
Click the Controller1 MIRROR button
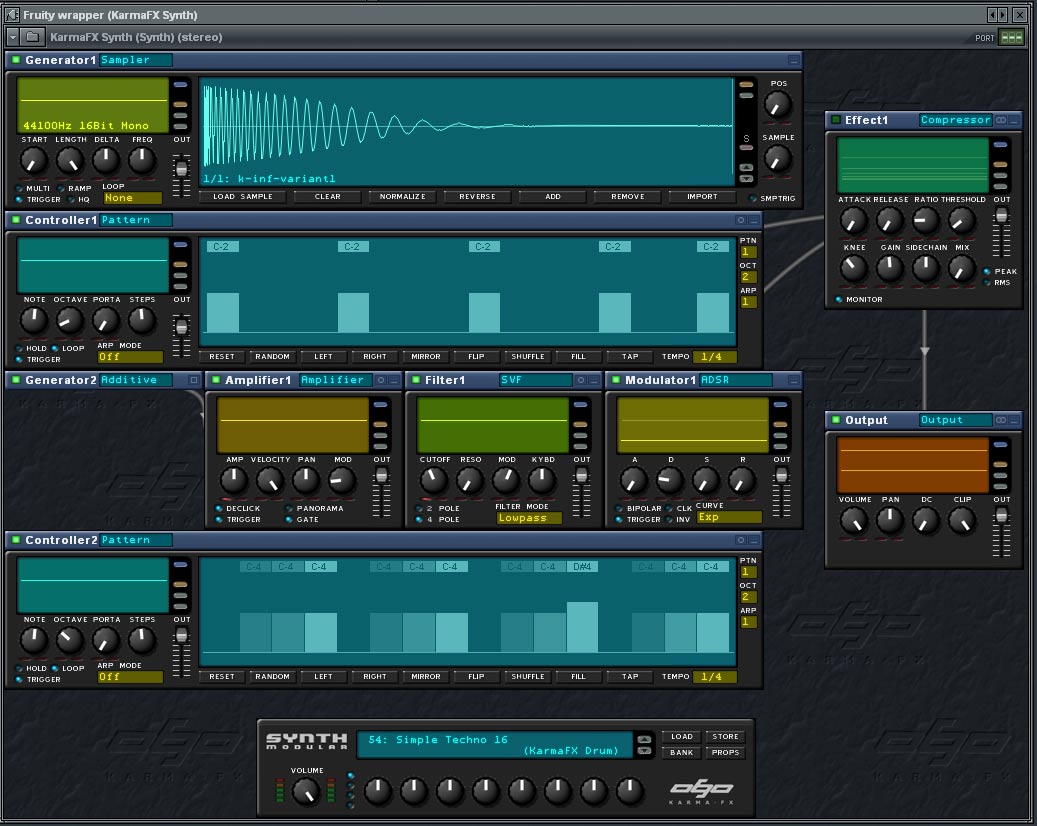(425, 357)
